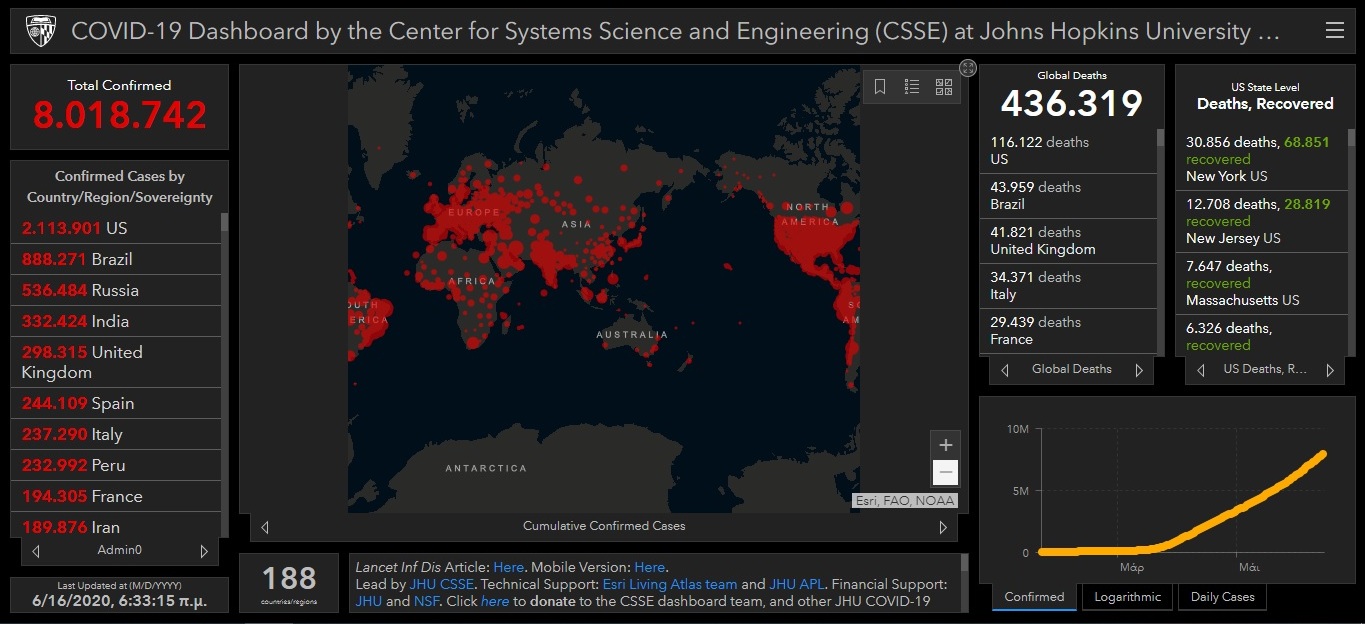This screenshot has width=1365, height=624.
Task: Advance Admin0 list with right arrow
Action: [204, 551]
